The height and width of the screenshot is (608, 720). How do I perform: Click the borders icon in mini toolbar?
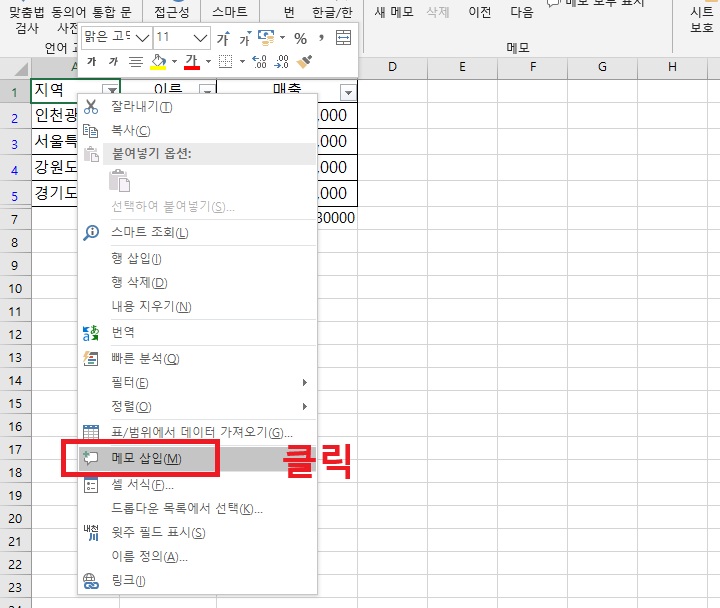[x=225, y=62]
